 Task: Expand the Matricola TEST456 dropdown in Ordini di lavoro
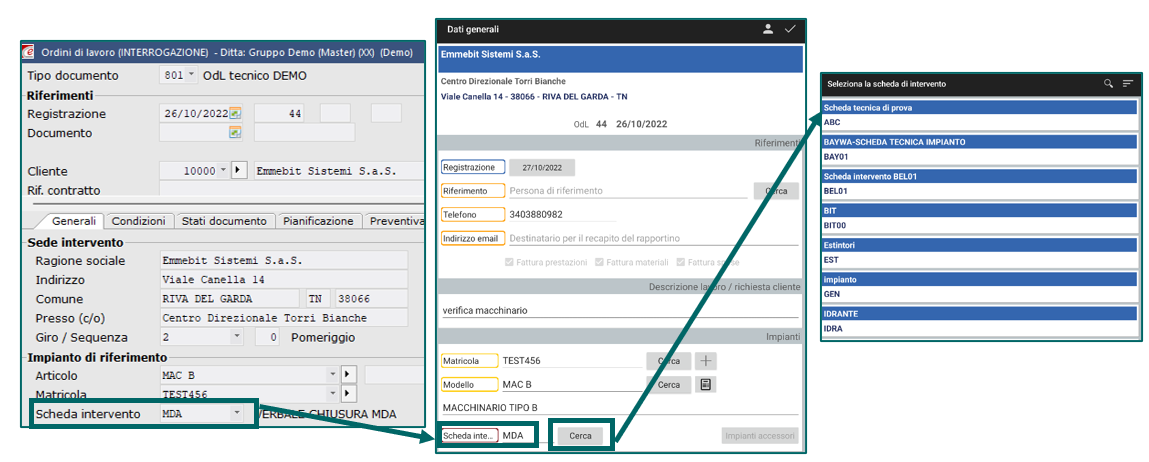click(x=333, y=395)
